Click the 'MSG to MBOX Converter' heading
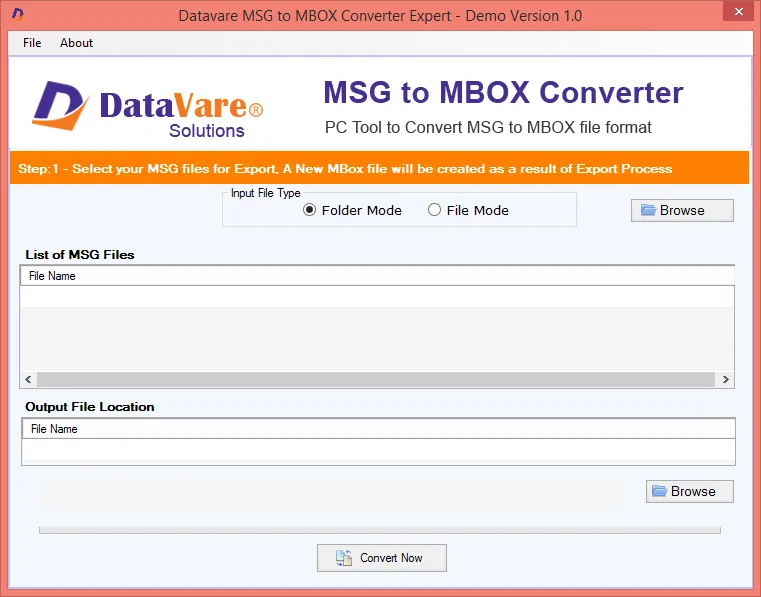 tap(503, 92)
